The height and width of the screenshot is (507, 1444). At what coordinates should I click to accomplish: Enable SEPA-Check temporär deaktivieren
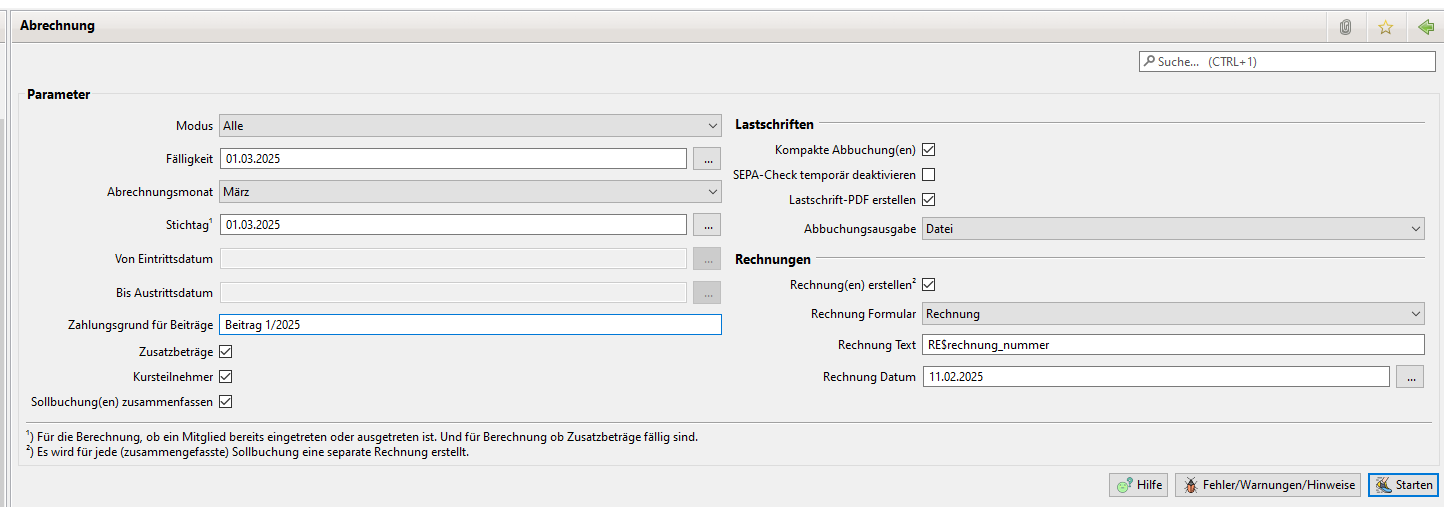929,175
